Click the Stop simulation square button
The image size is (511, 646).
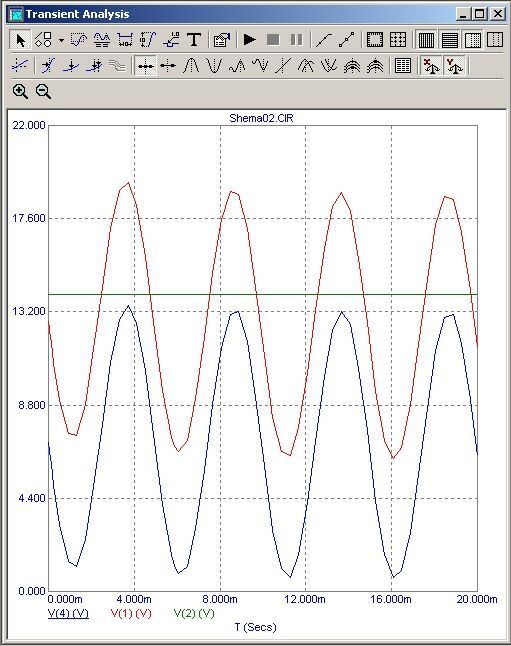273,40
